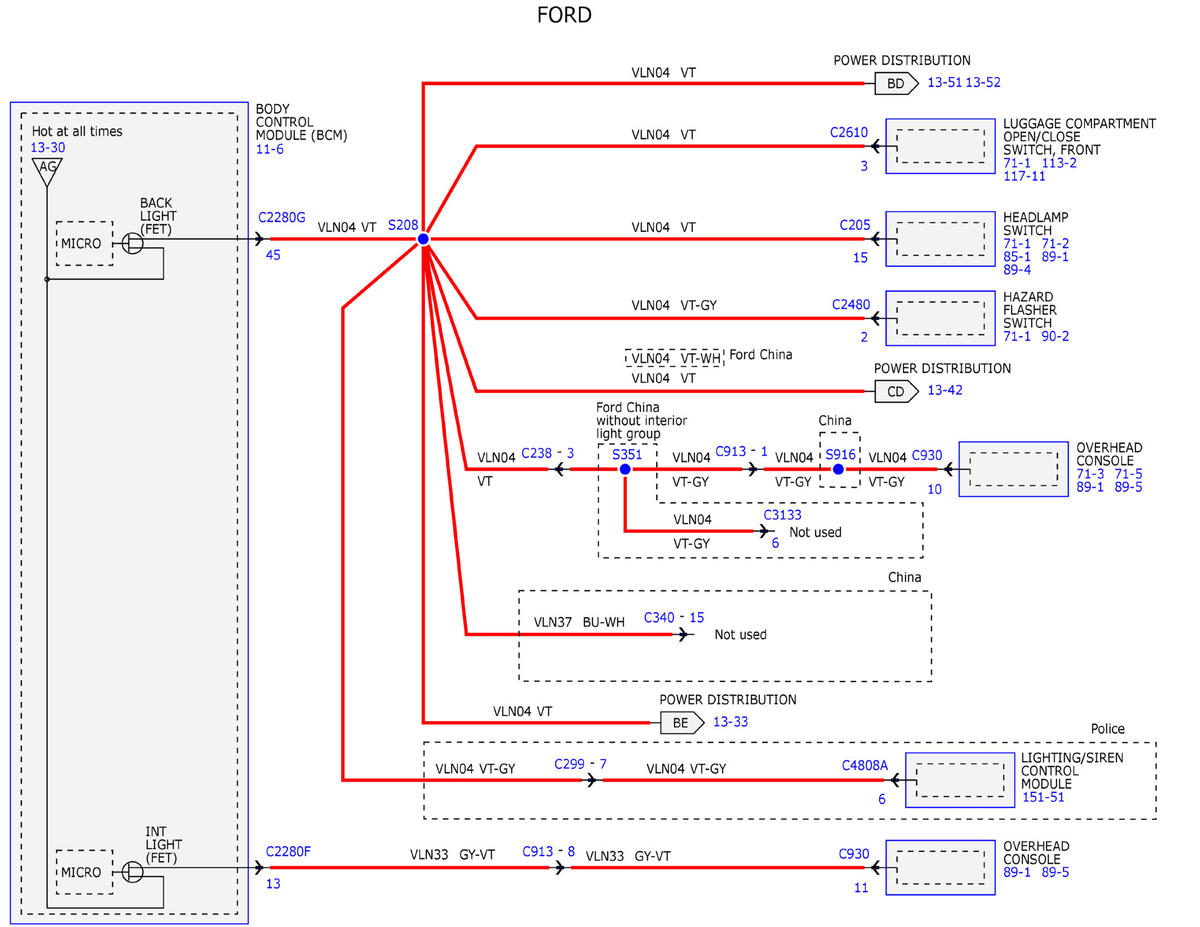
Task: Select the S351 splice dot
Action: [625, 469]
